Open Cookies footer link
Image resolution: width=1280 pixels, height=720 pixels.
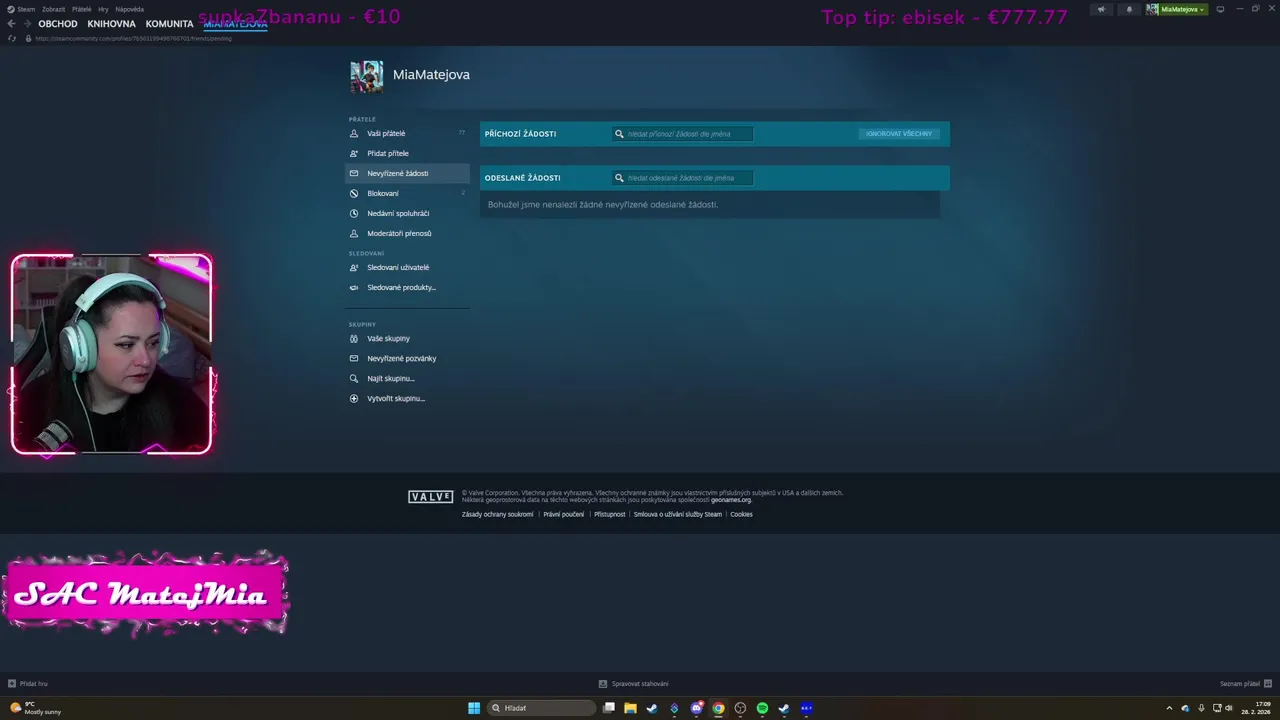pyautogui.click(x=741, y=514)
